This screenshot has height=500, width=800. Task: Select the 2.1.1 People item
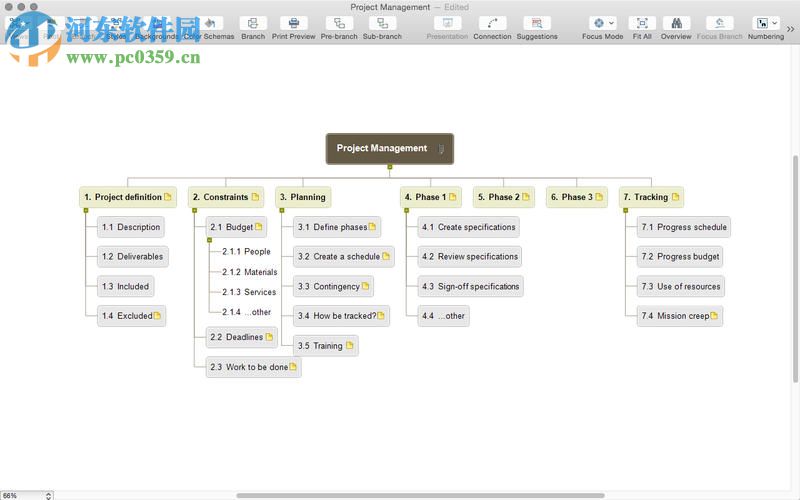[246, 252]
